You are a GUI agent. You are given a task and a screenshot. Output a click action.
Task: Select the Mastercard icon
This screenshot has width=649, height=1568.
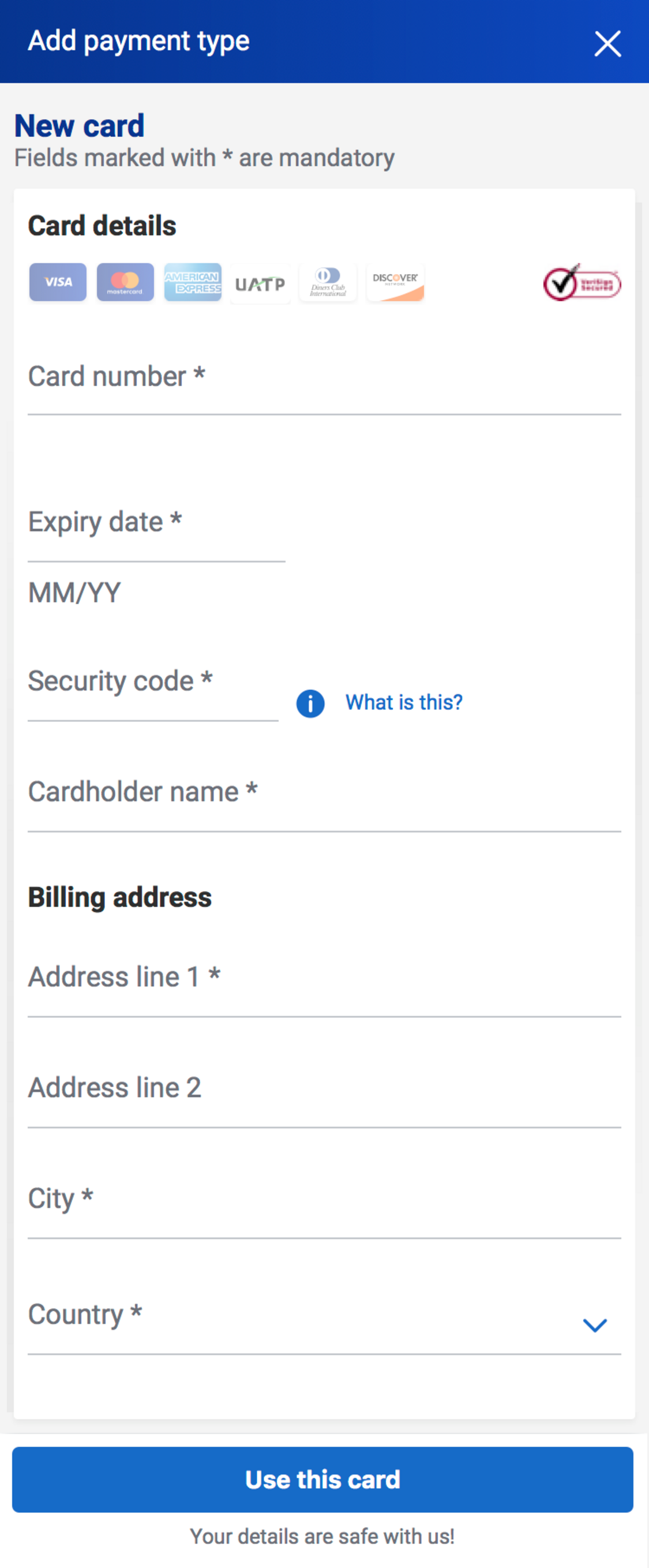pyautogui.click(x=125, y=282)
